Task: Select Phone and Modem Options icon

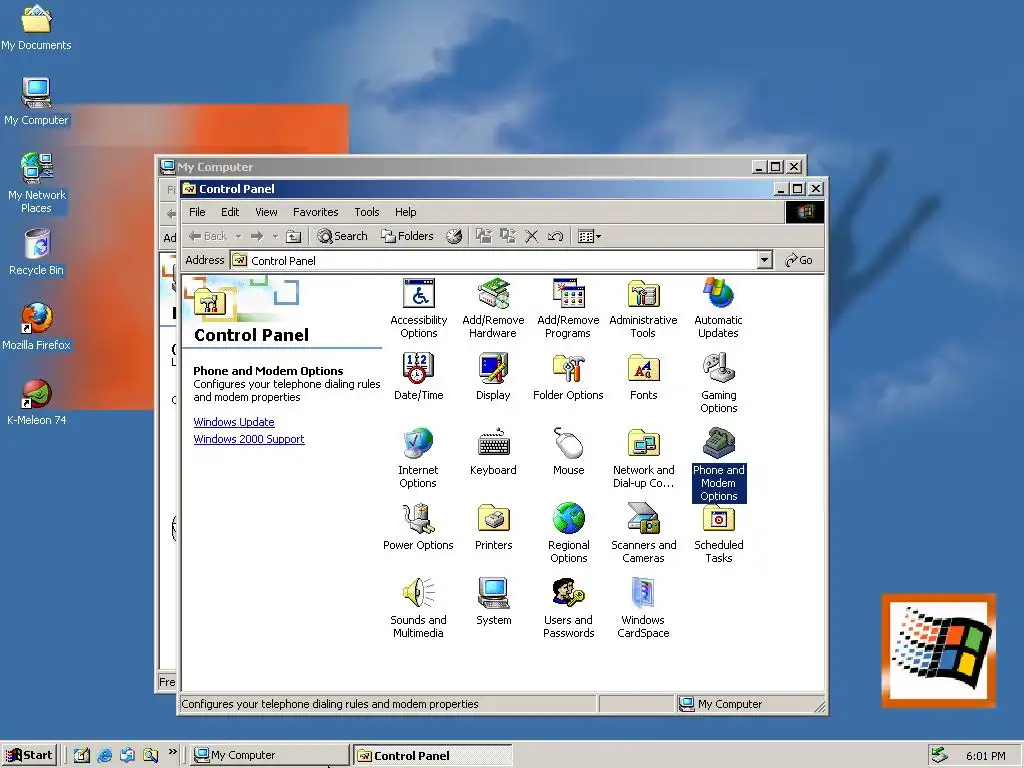Action: point(718,443)
